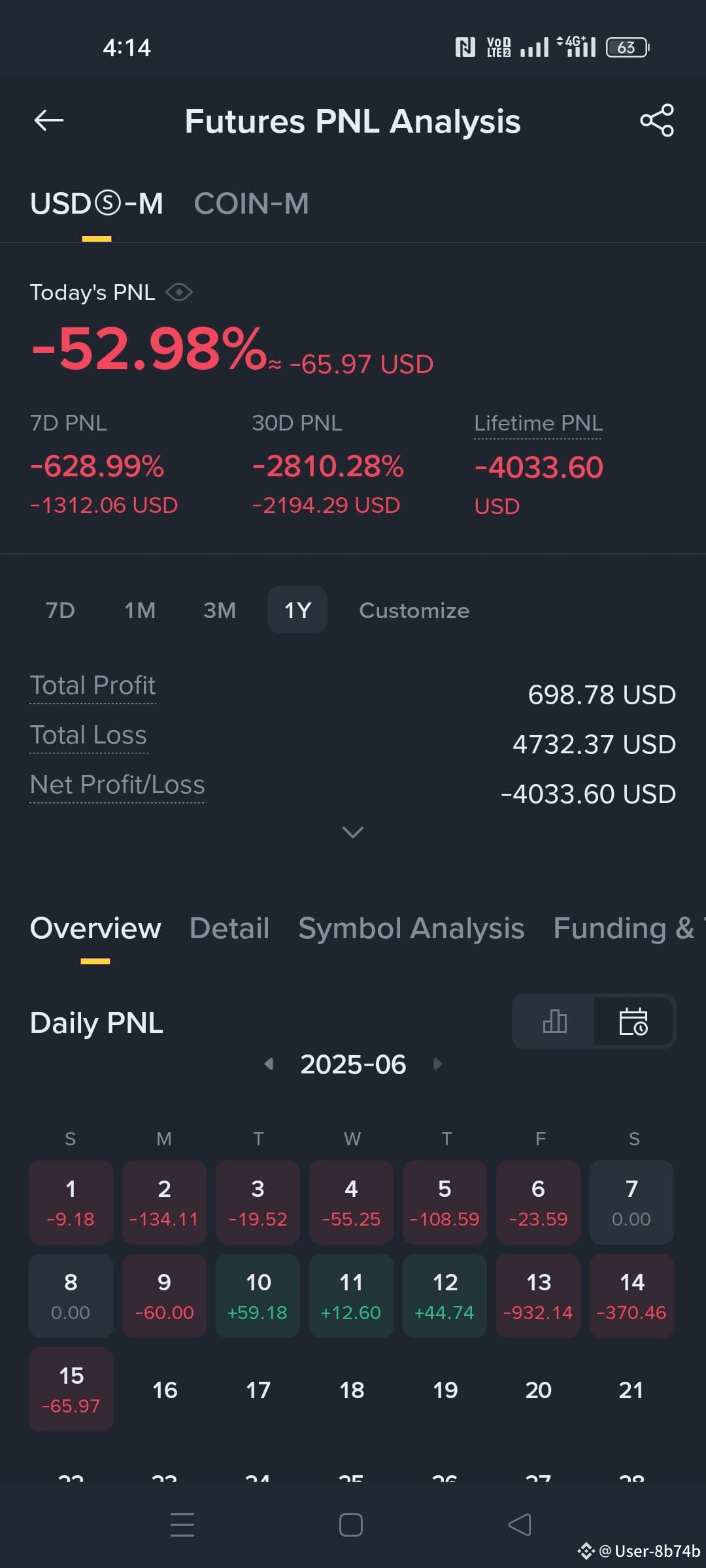The height and width of the screenshot is (1568, 706).
Task: Tap Total Loss label for explanation
Action: pos(88,736)
